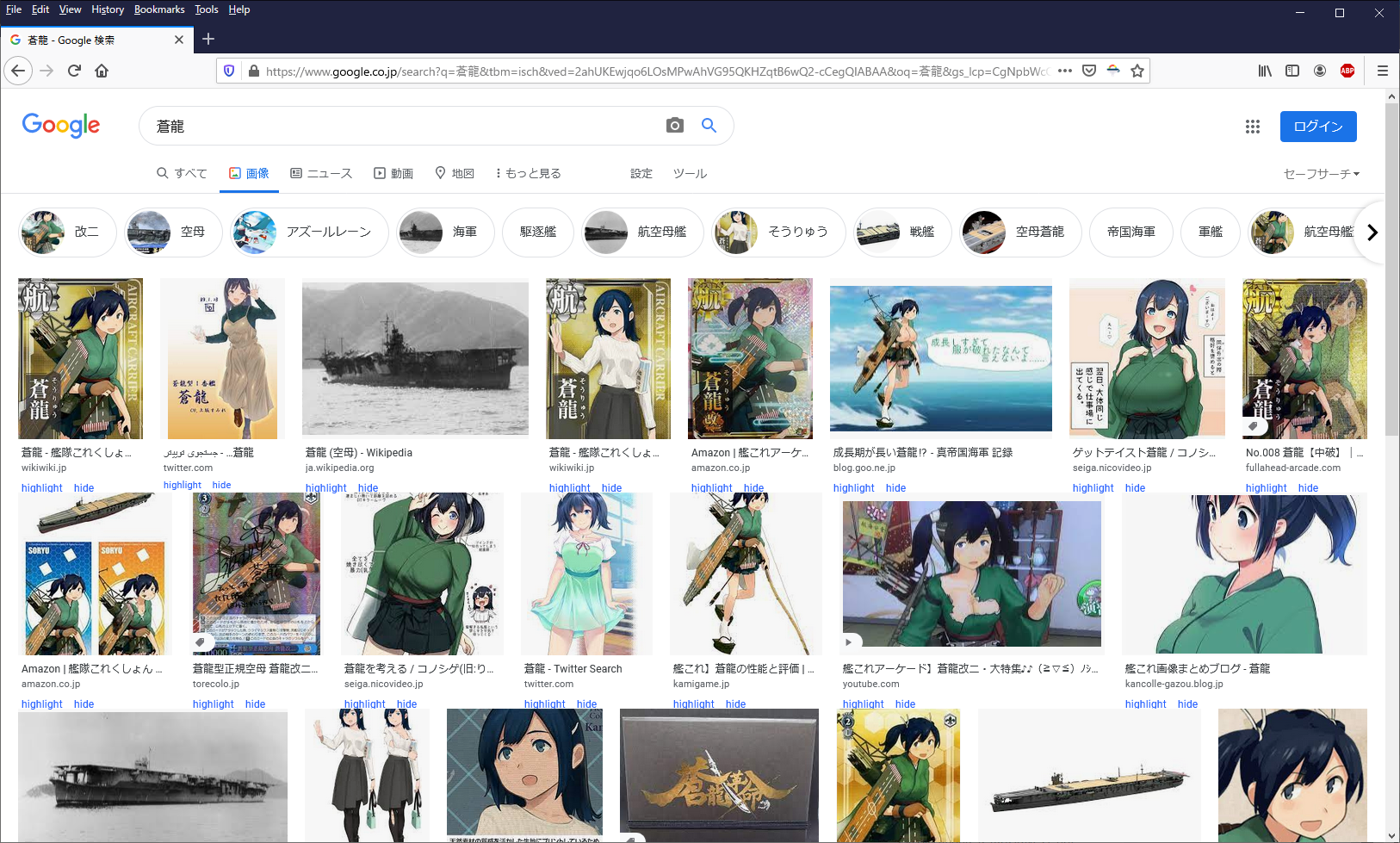Click the extension icon between Pocket and star
This screenshot has width=1400, height=843.
(x=1113, y=71)
